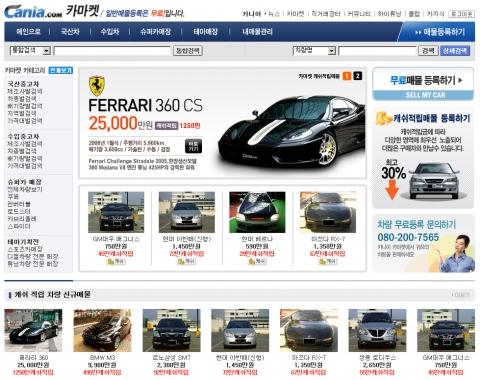Screen dimensions: 480x380
Task: Click the Cania.com logo
Action: [33, 11]
